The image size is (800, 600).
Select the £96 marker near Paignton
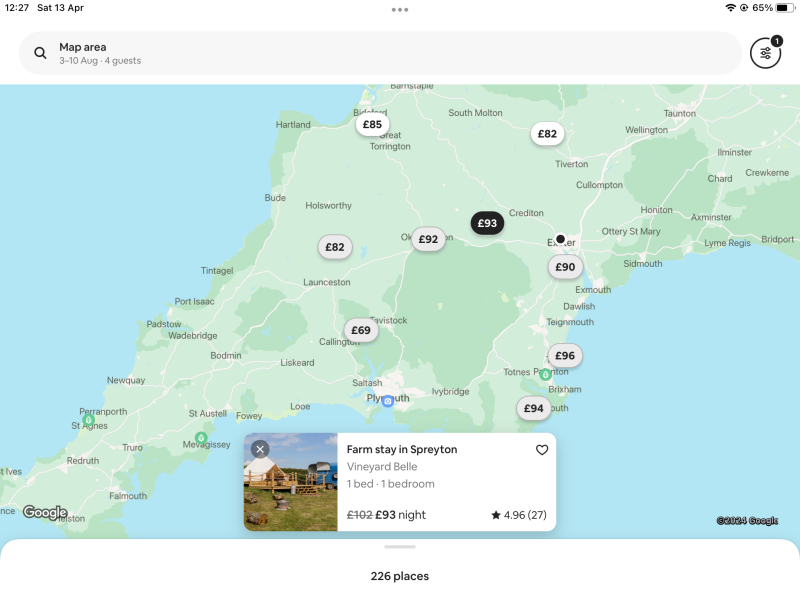pyautogui.click(x=565, y=356)
